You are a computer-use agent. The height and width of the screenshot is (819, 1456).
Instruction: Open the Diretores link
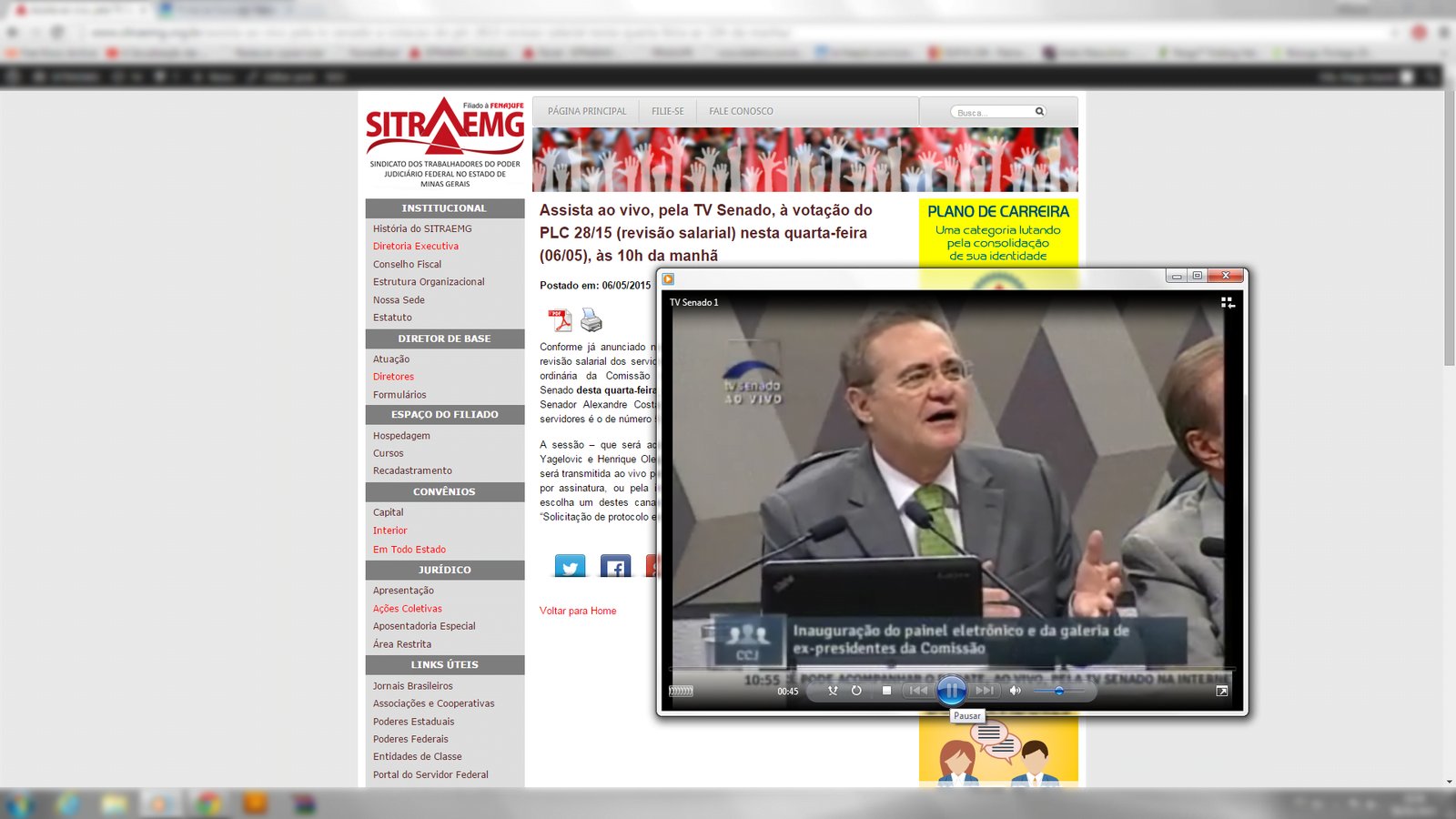click(x=393, y=377)
